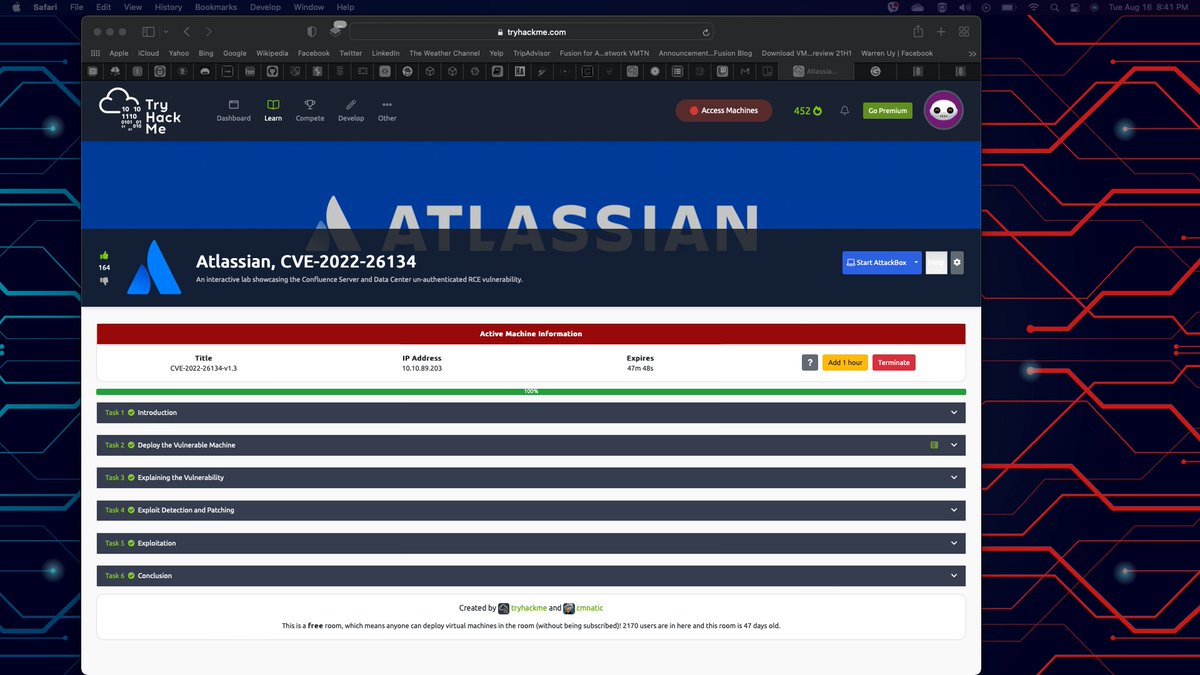Open the Develop nav item

(x=351, y=110)
